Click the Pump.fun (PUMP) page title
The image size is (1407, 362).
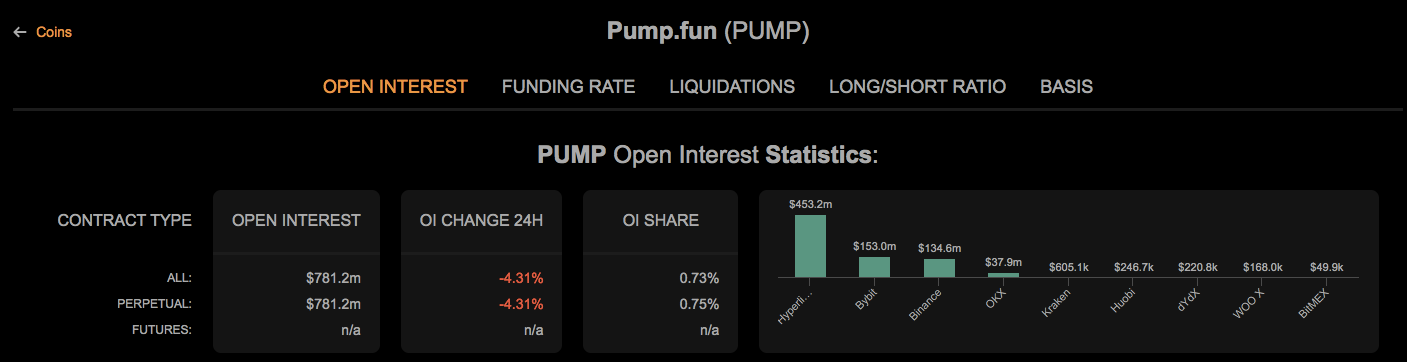pyautogui.click(x=708, y=31)
